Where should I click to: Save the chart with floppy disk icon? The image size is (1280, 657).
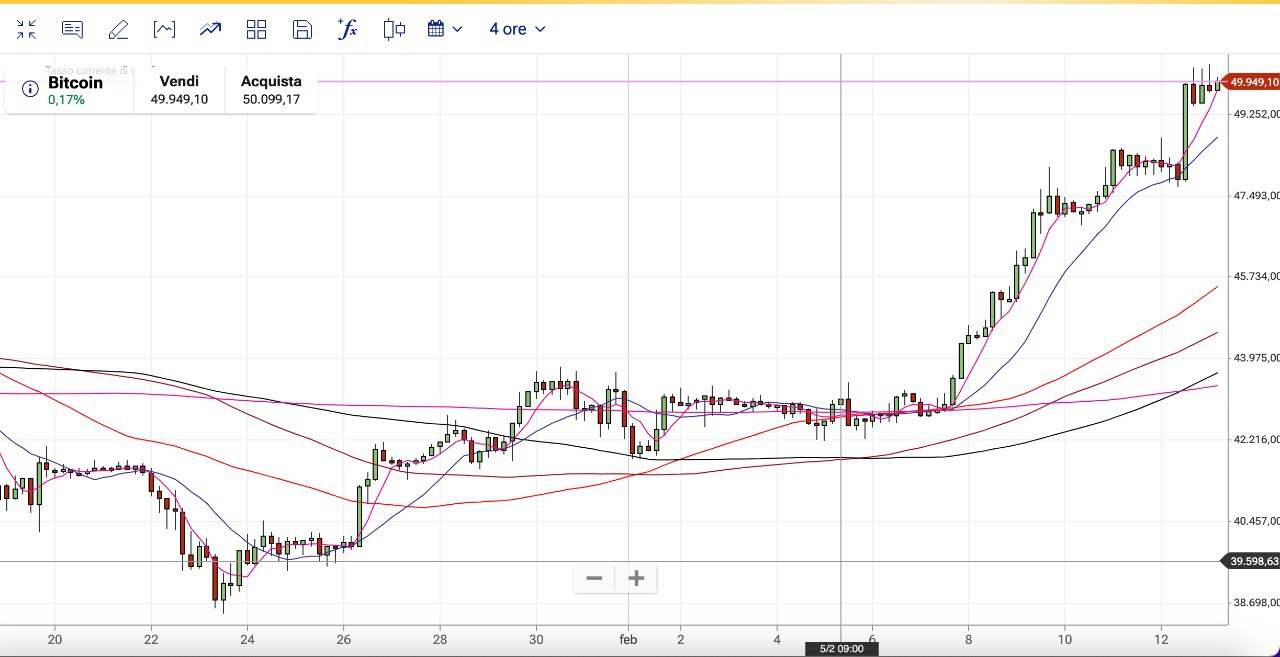click(302, 29)
